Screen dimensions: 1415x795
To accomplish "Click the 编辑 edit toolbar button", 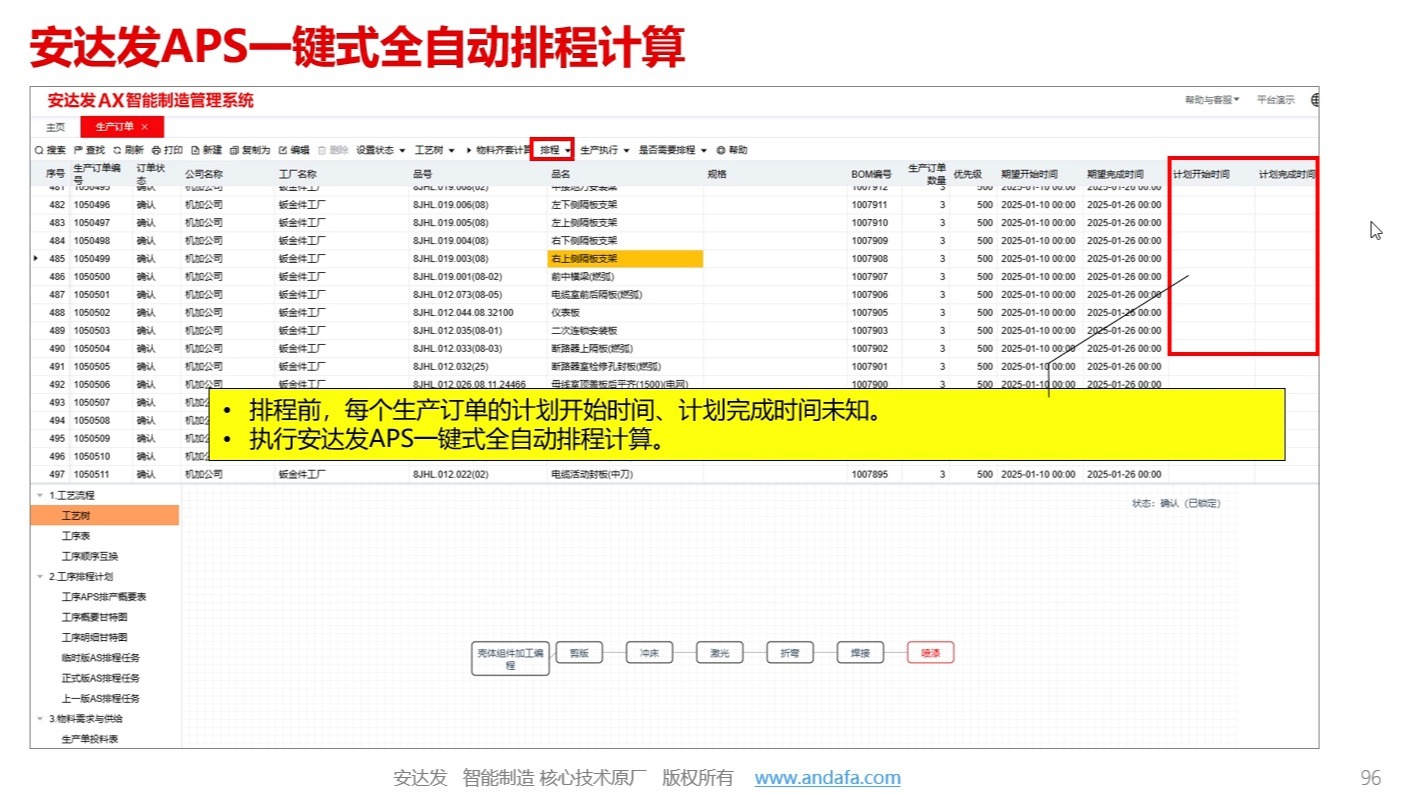I will (x=294, y=150).
